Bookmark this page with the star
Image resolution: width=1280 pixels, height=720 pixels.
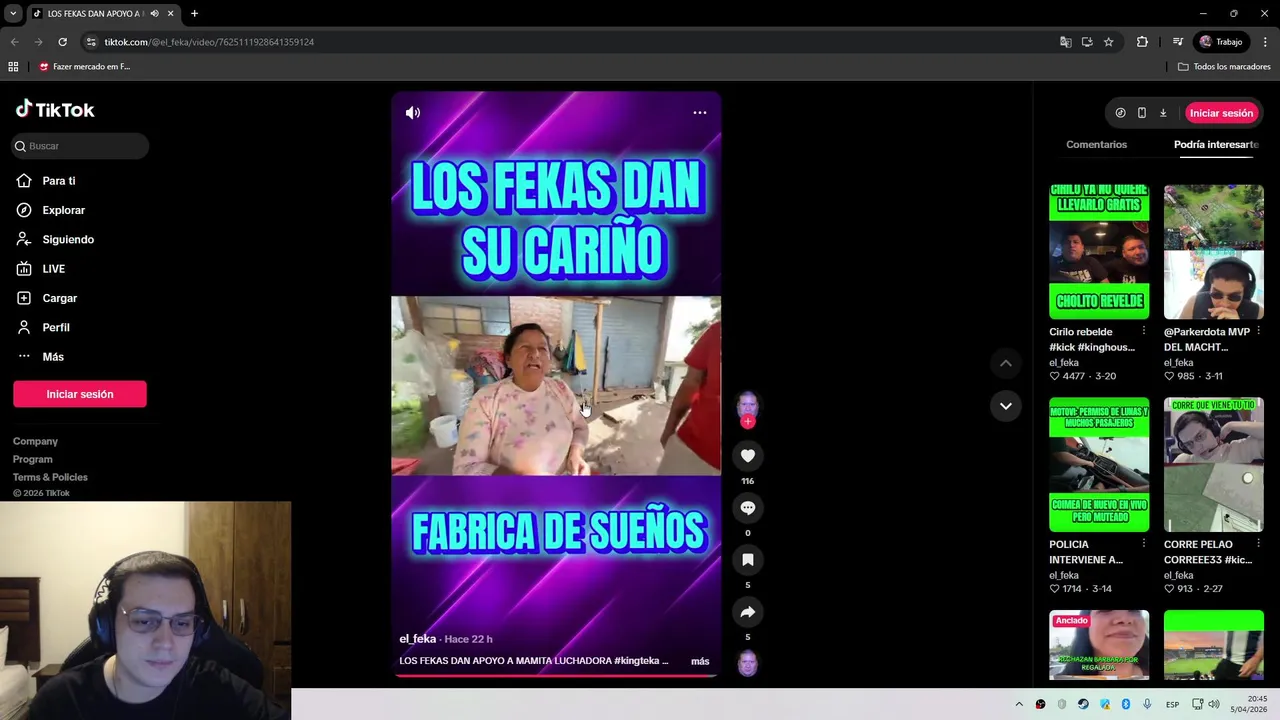pyautogui.click(x=1108, y=42)
